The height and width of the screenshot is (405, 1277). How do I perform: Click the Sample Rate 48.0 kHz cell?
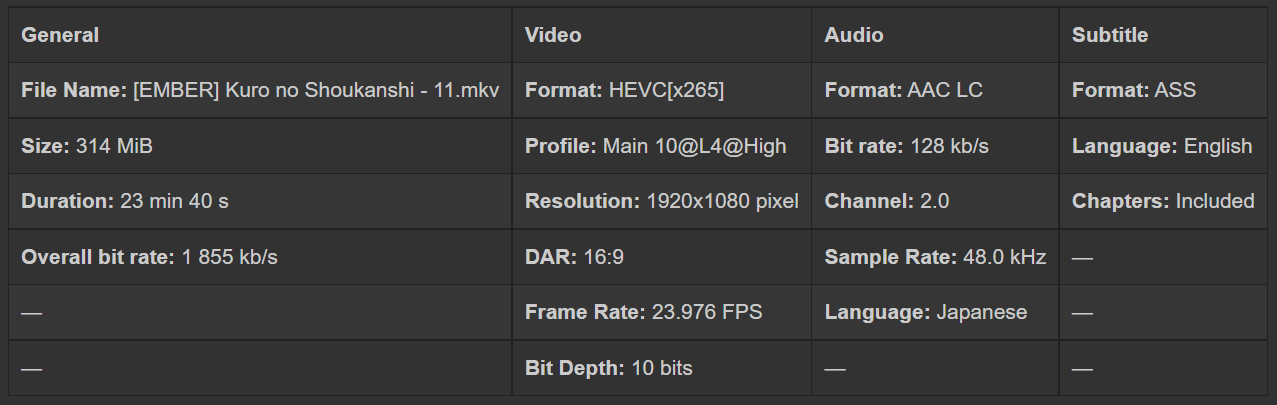pos(935,257)
